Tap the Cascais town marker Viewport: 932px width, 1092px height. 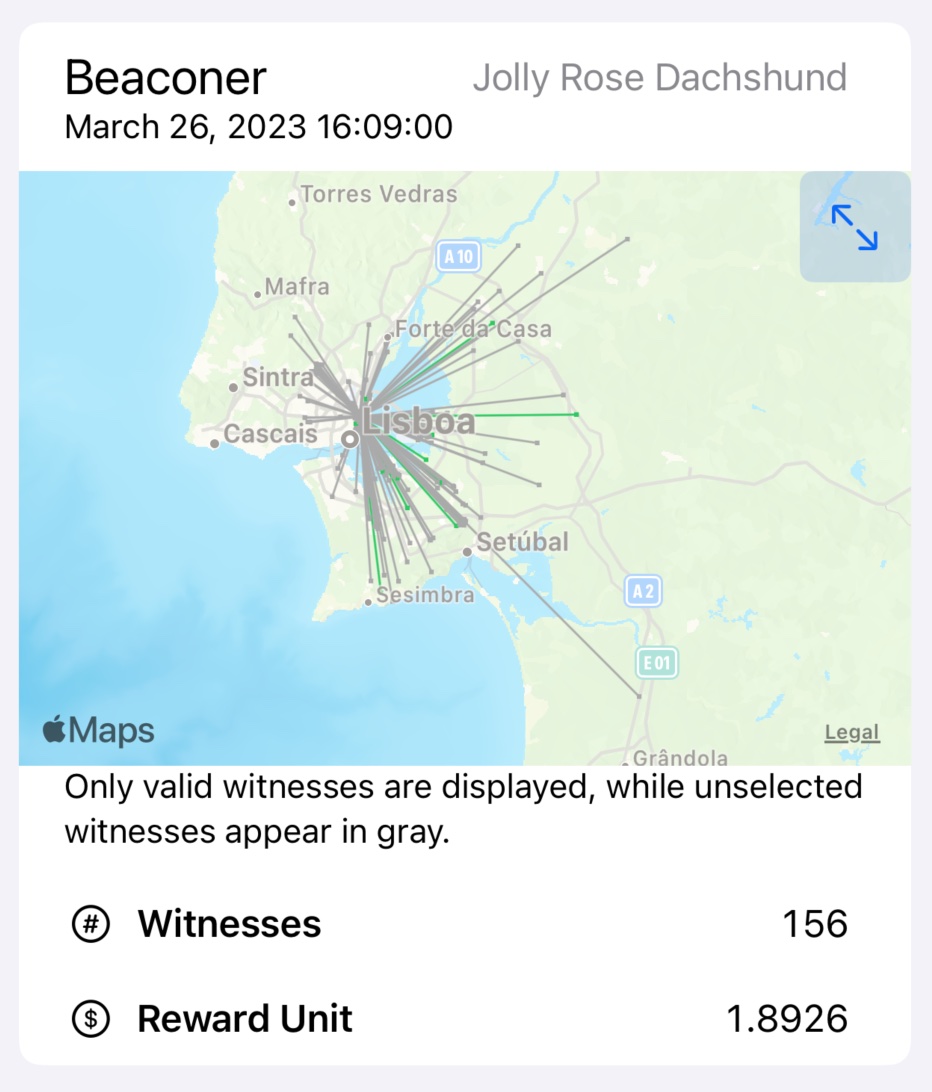point(215,444)
